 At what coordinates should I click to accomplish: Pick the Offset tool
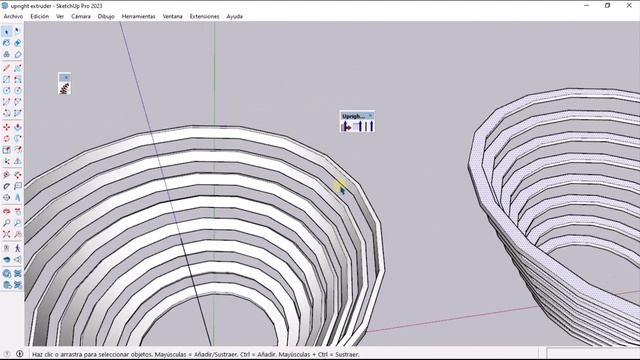[x=18, y=150]
